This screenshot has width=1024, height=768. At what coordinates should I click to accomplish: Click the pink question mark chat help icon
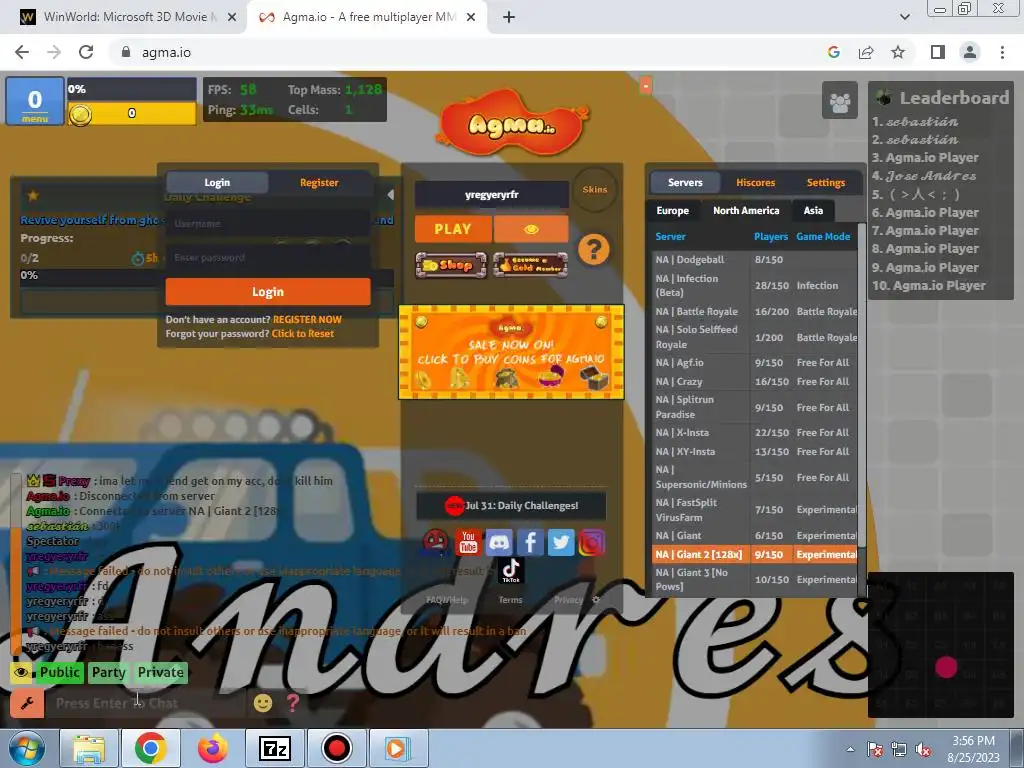(x=293, y=703)
